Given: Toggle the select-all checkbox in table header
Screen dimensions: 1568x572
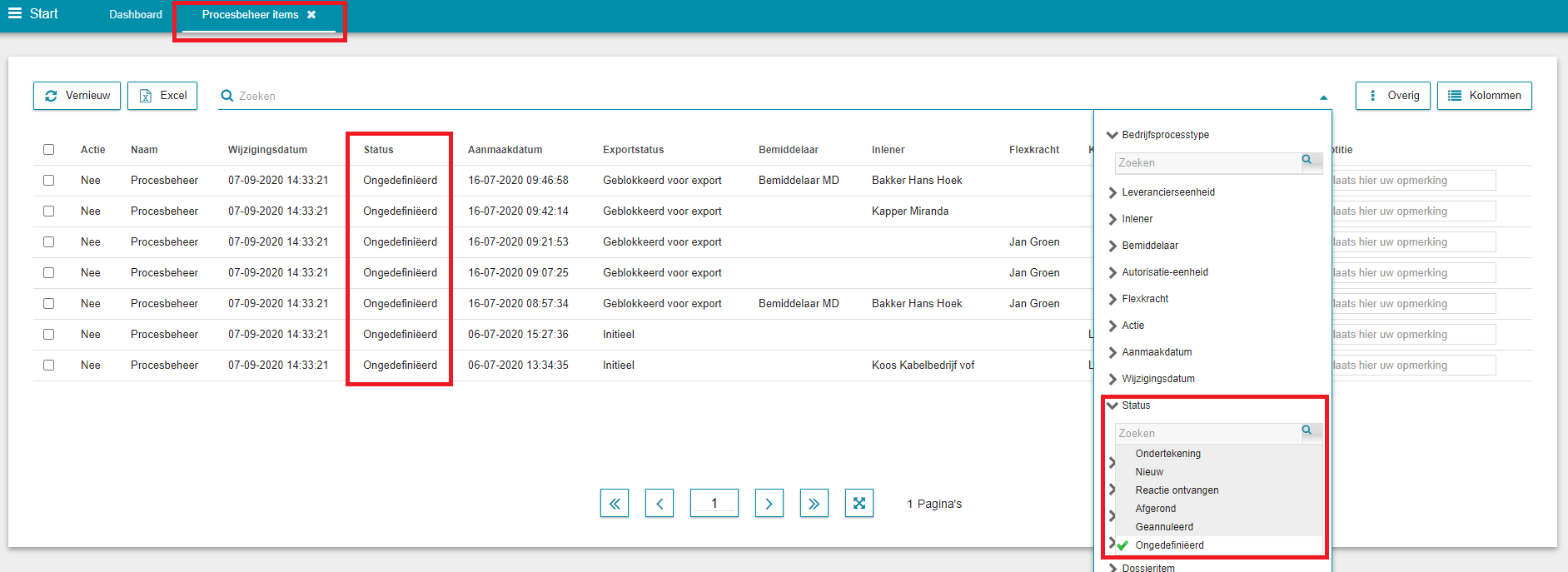Looking at the screenshot, I should [48, 150].
